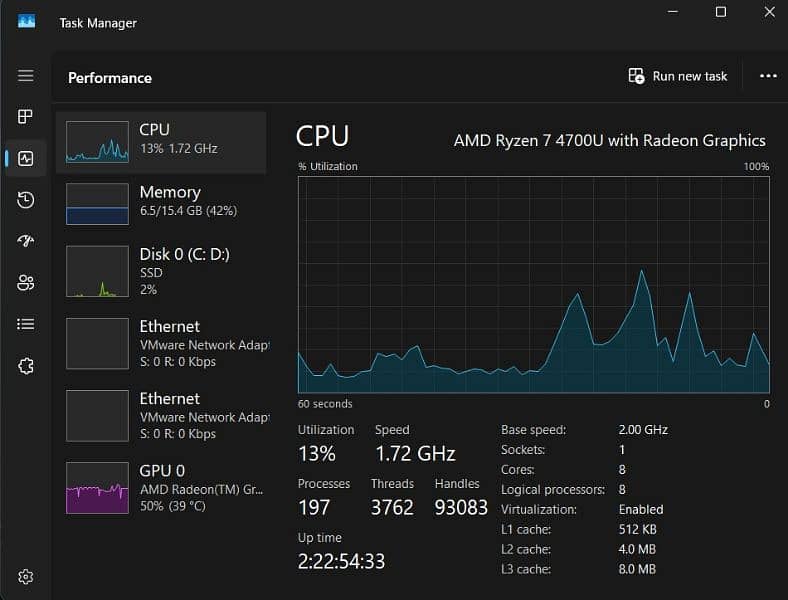Switch to the Users page icon
Image resolution: width=788 pixels, height=600 pixels.
pos(26,283)
